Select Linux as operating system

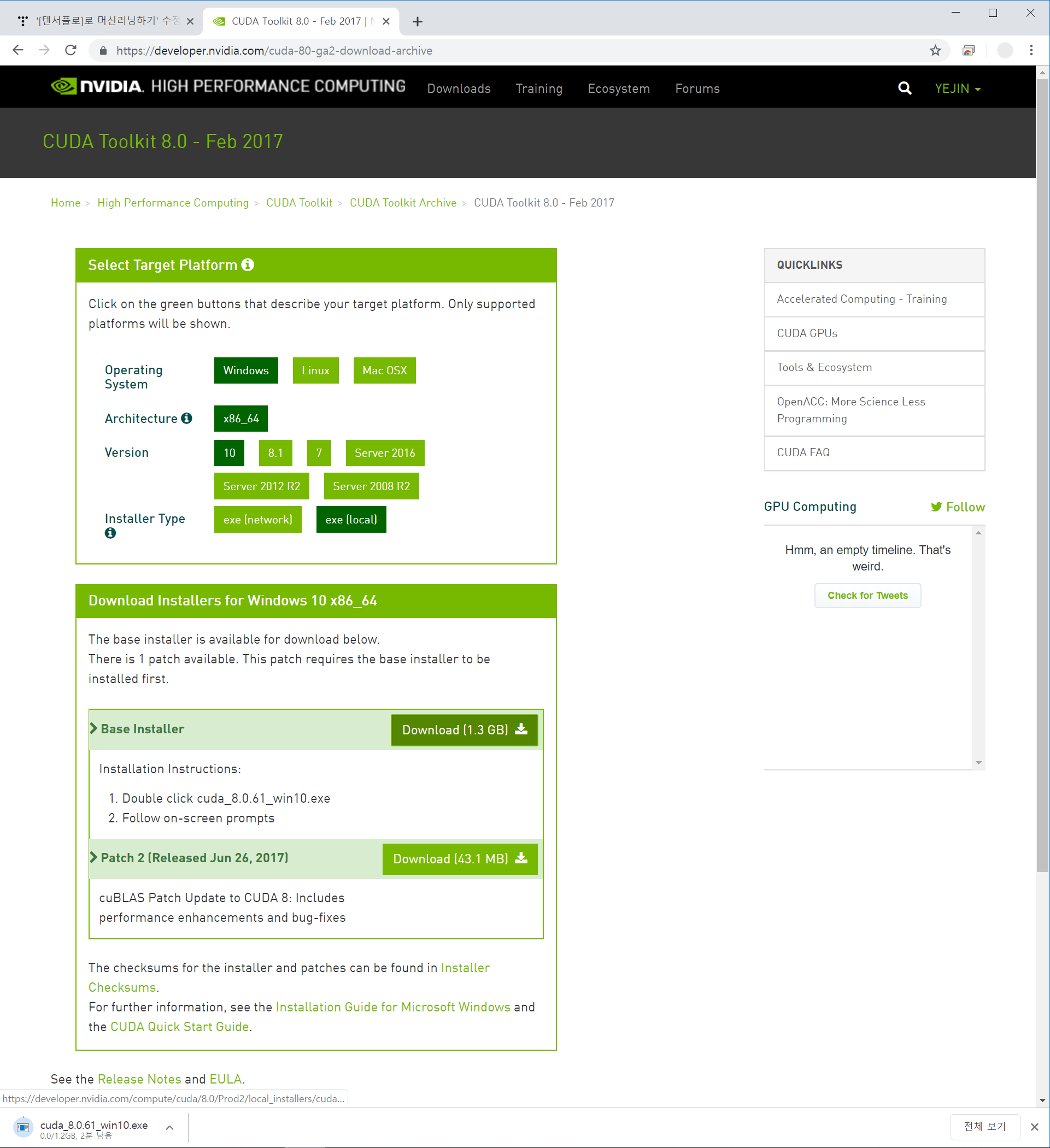[x=315, y=370]
